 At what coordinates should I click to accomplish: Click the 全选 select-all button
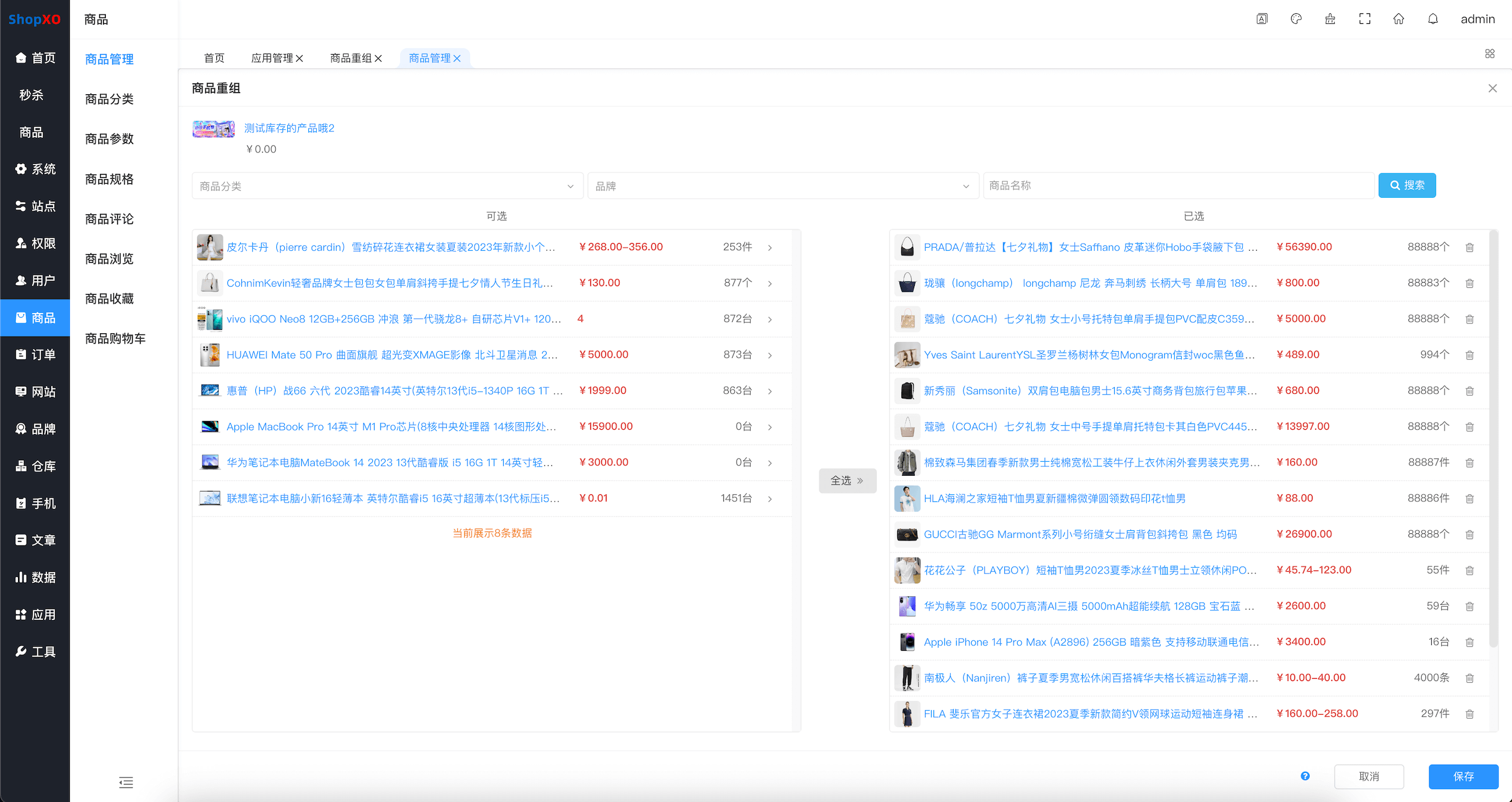846,480
